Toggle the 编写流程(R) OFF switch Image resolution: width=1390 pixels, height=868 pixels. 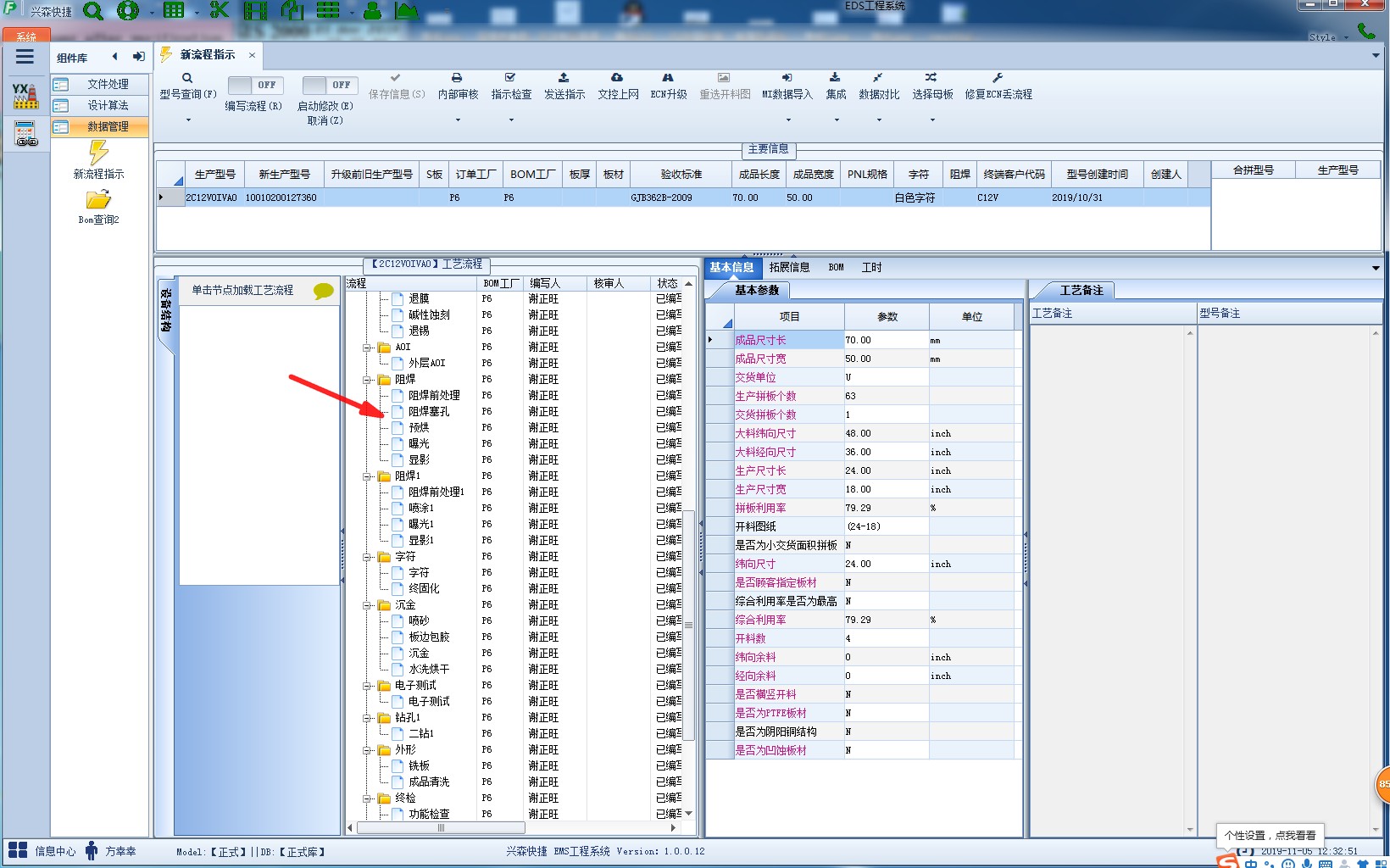(256, 85)
